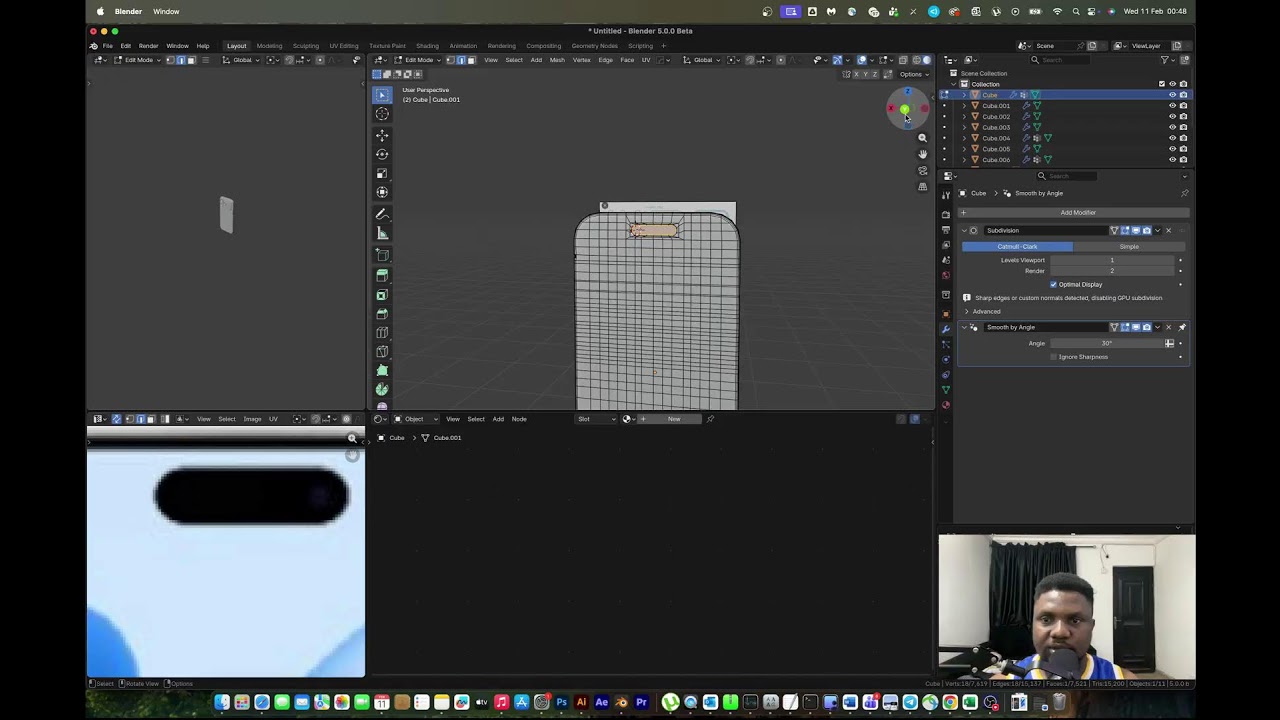Click the viewport pan hand icon
1280x720 pixels.
click(x=922, y=154)
